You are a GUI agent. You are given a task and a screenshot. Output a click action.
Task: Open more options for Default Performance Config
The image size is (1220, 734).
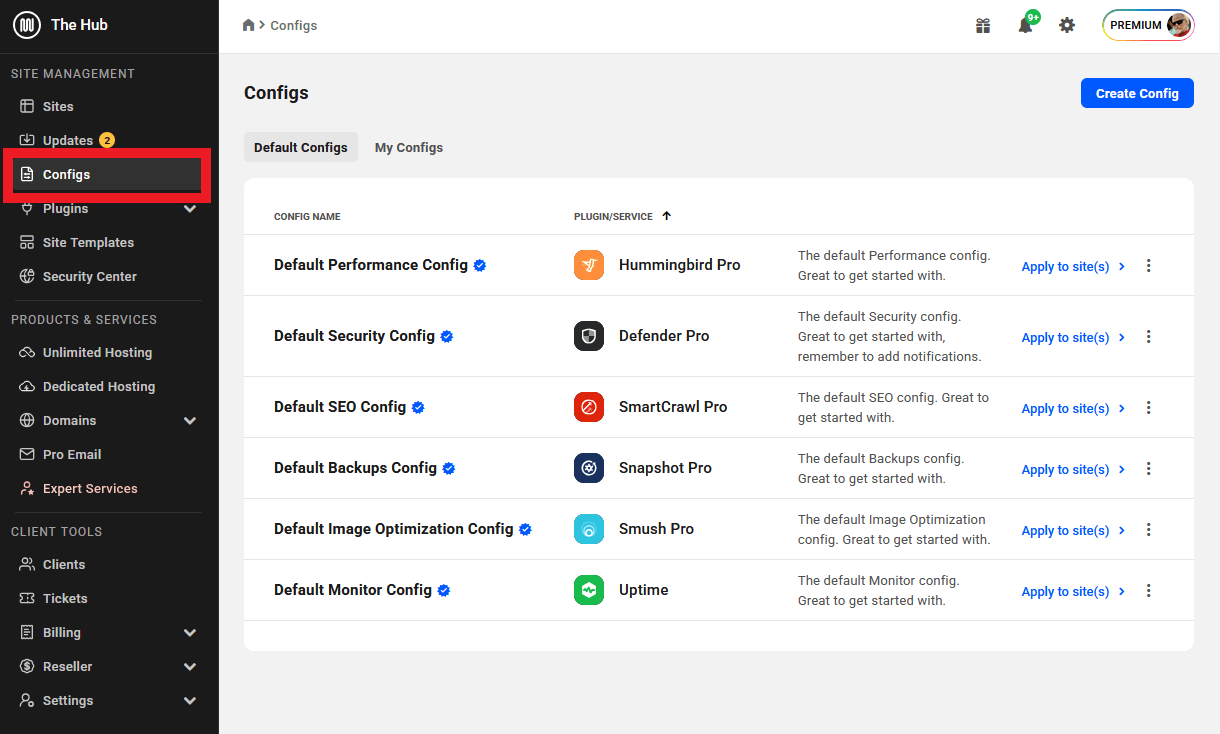tap(1148, 266)
